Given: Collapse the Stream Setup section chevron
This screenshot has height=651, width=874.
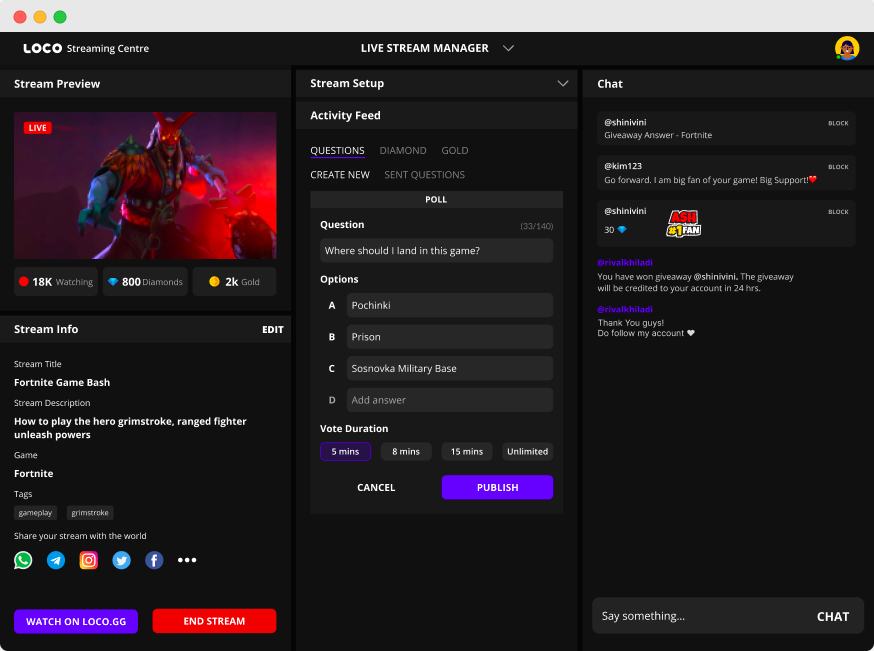Looking at the screenshot, I should (563, 84).
